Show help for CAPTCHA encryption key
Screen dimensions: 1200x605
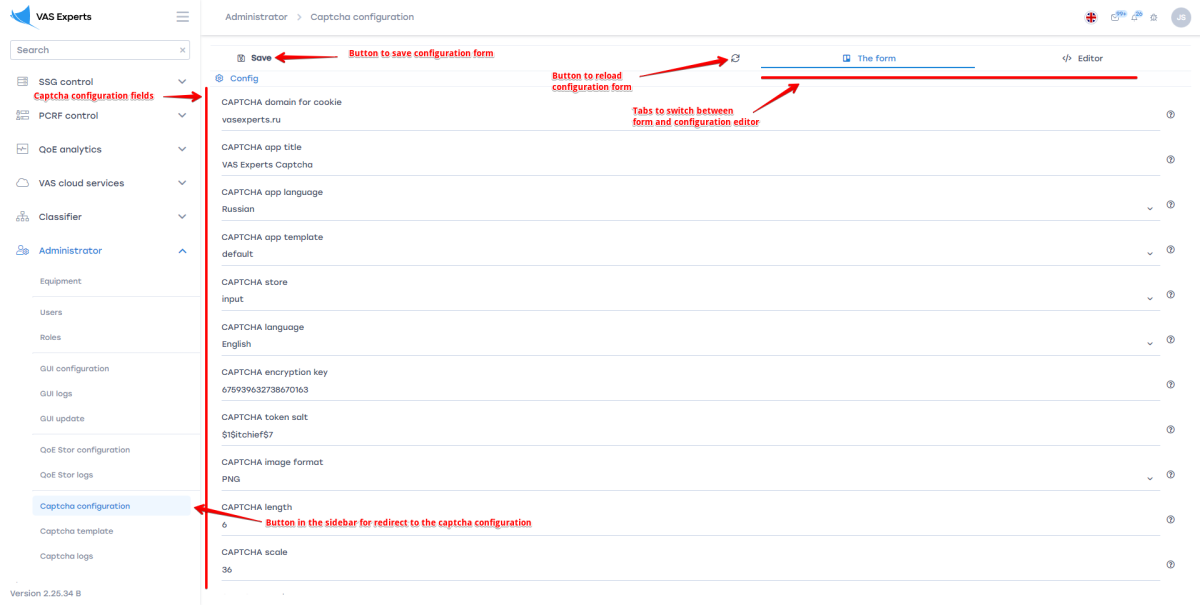tap(1170, 384)
